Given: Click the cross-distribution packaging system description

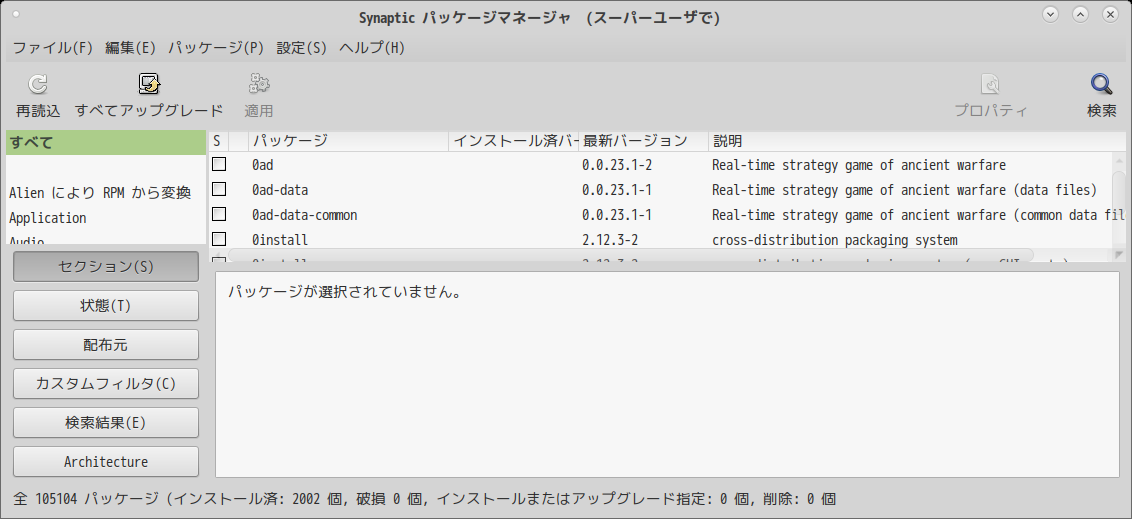Looking at the screenshot, I should pyautogui.click(x=835, y=240).
